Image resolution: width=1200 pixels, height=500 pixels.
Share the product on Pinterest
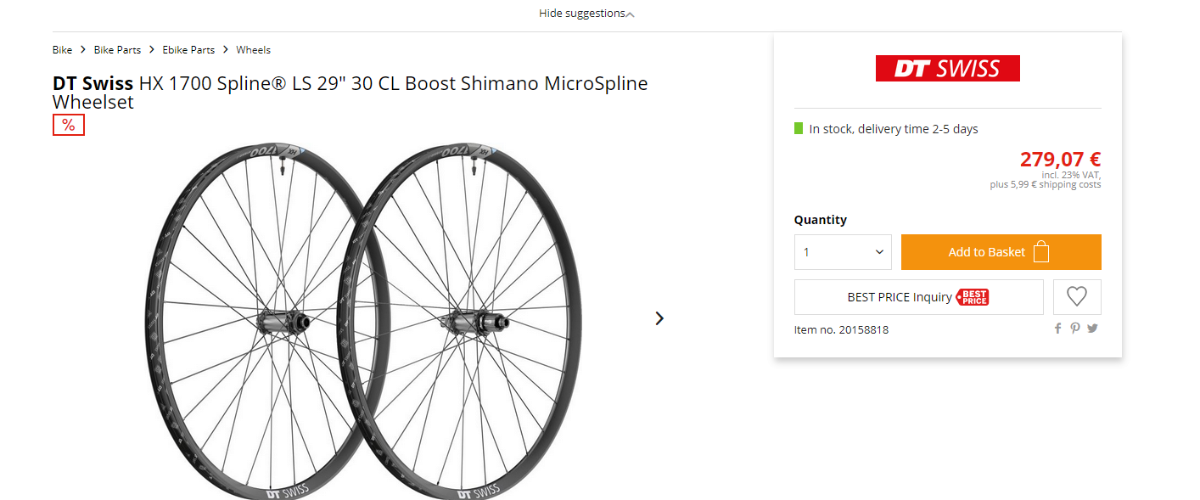click(x=1075, y=329)
